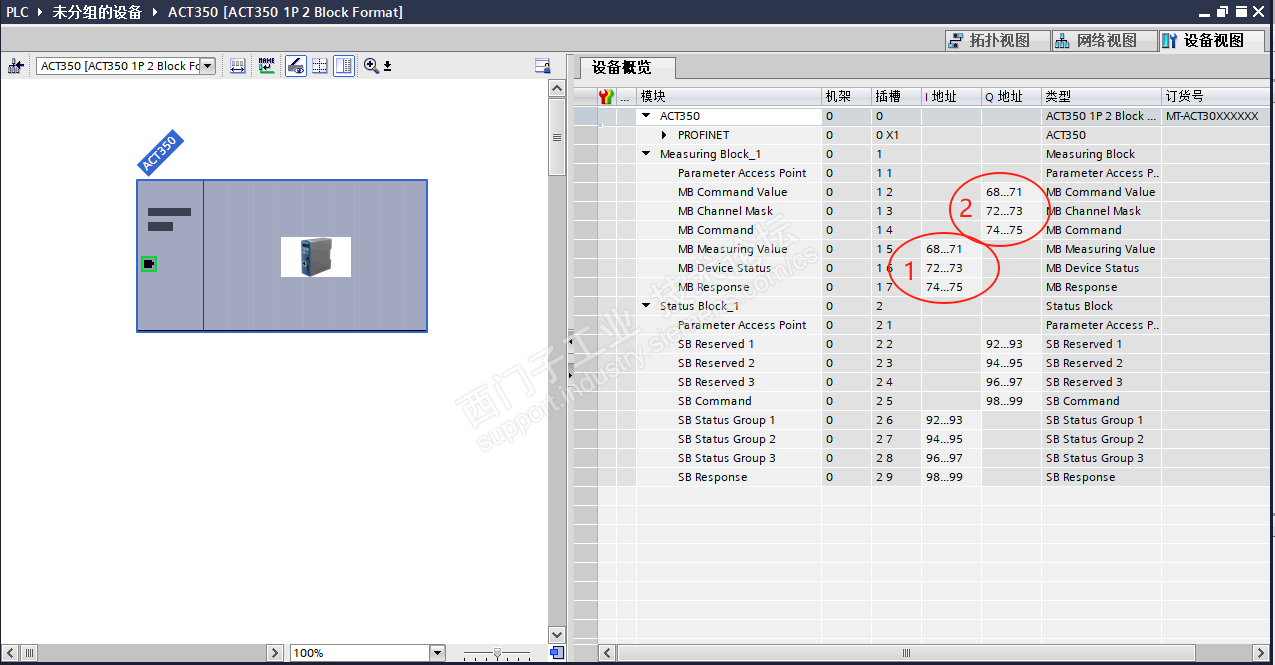Click the device view horizontal scrollbar left arrow

coord(11,653)
